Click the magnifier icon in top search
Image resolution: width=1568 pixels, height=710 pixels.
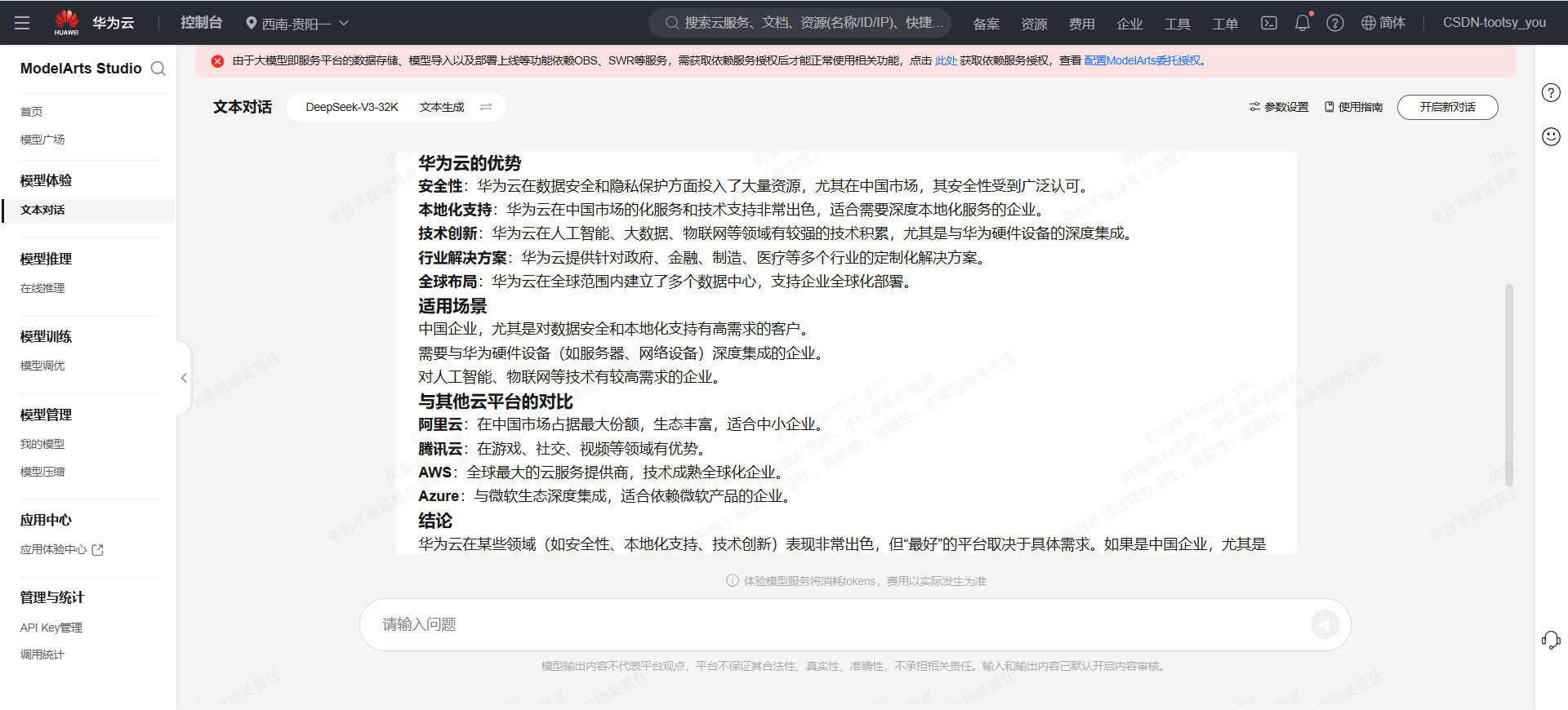coord(672,23)
